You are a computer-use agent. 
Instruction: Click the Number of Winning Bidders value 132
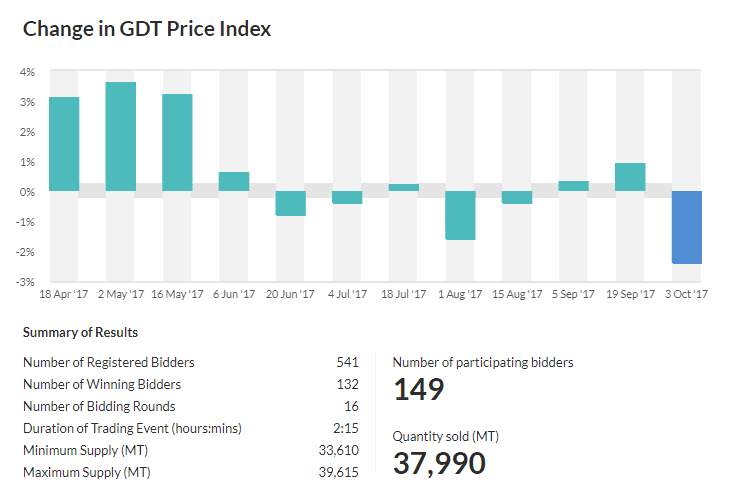[x=347, y=384]
